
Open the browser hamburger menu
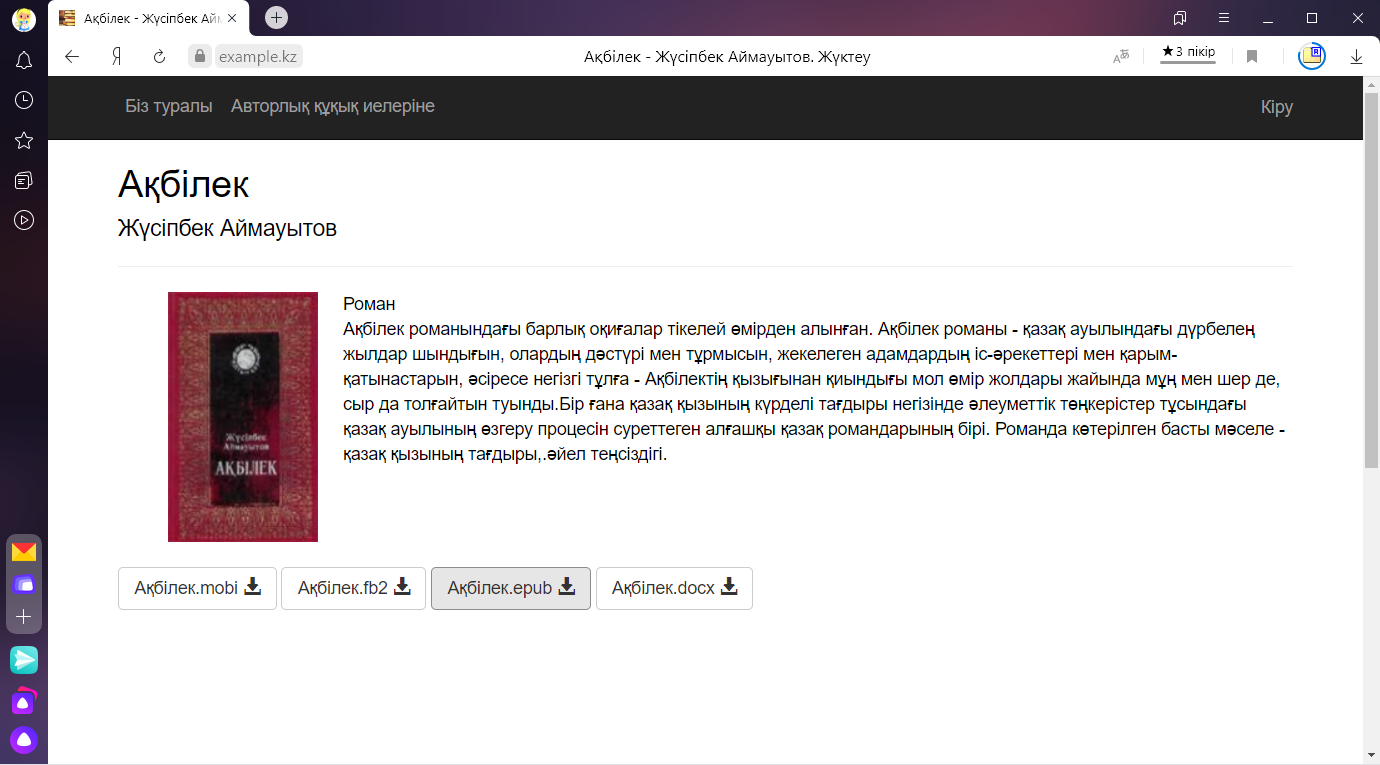click(1224, 18)
